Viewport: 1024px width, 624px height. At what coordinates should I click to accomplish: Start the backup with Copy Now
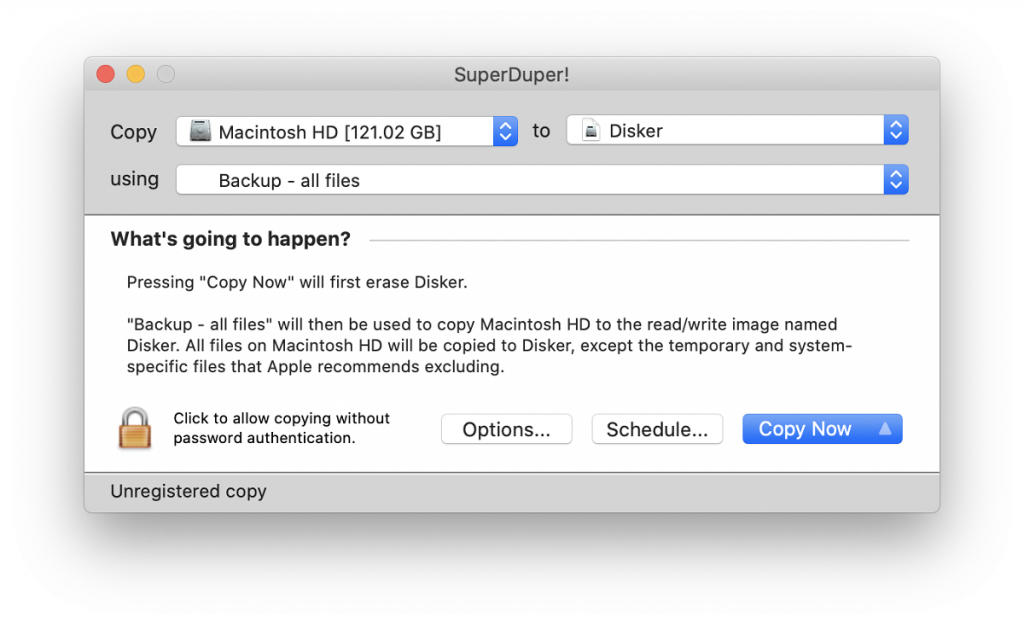tap(804, 429)
